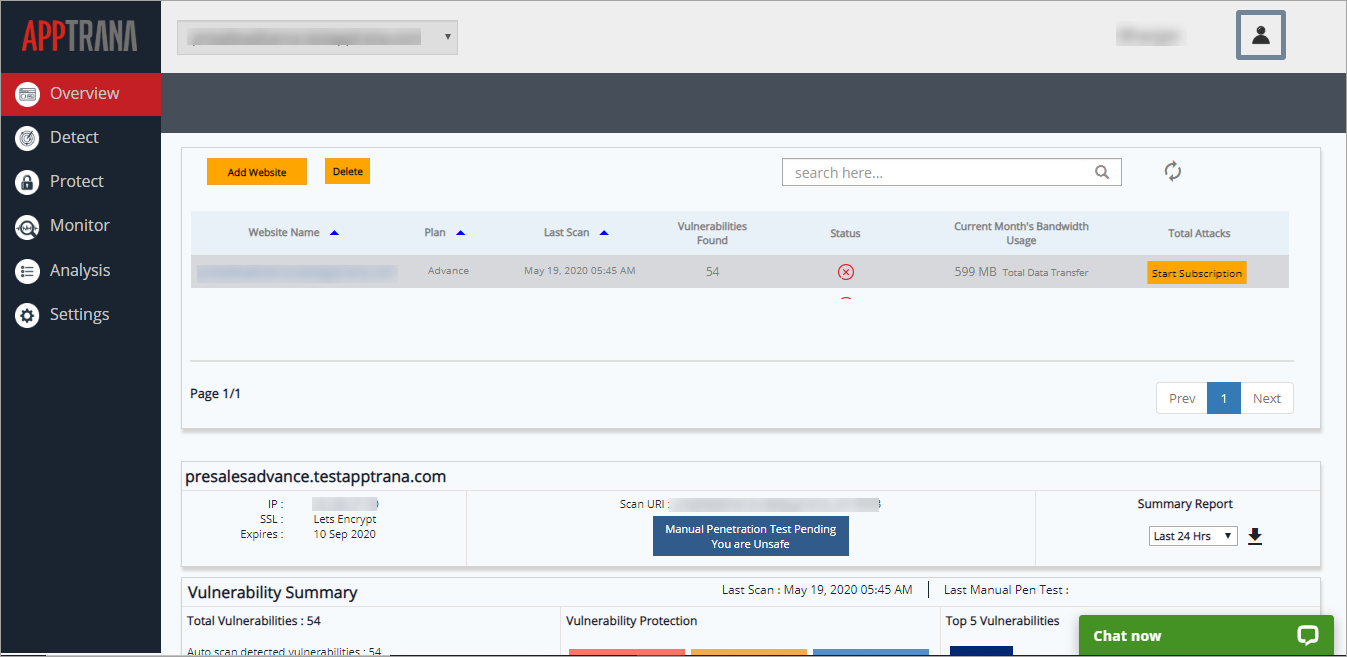Click the Vulnerabilities Found column header
The width and height of the screenshot is (1347, 657).
point(712,233)
